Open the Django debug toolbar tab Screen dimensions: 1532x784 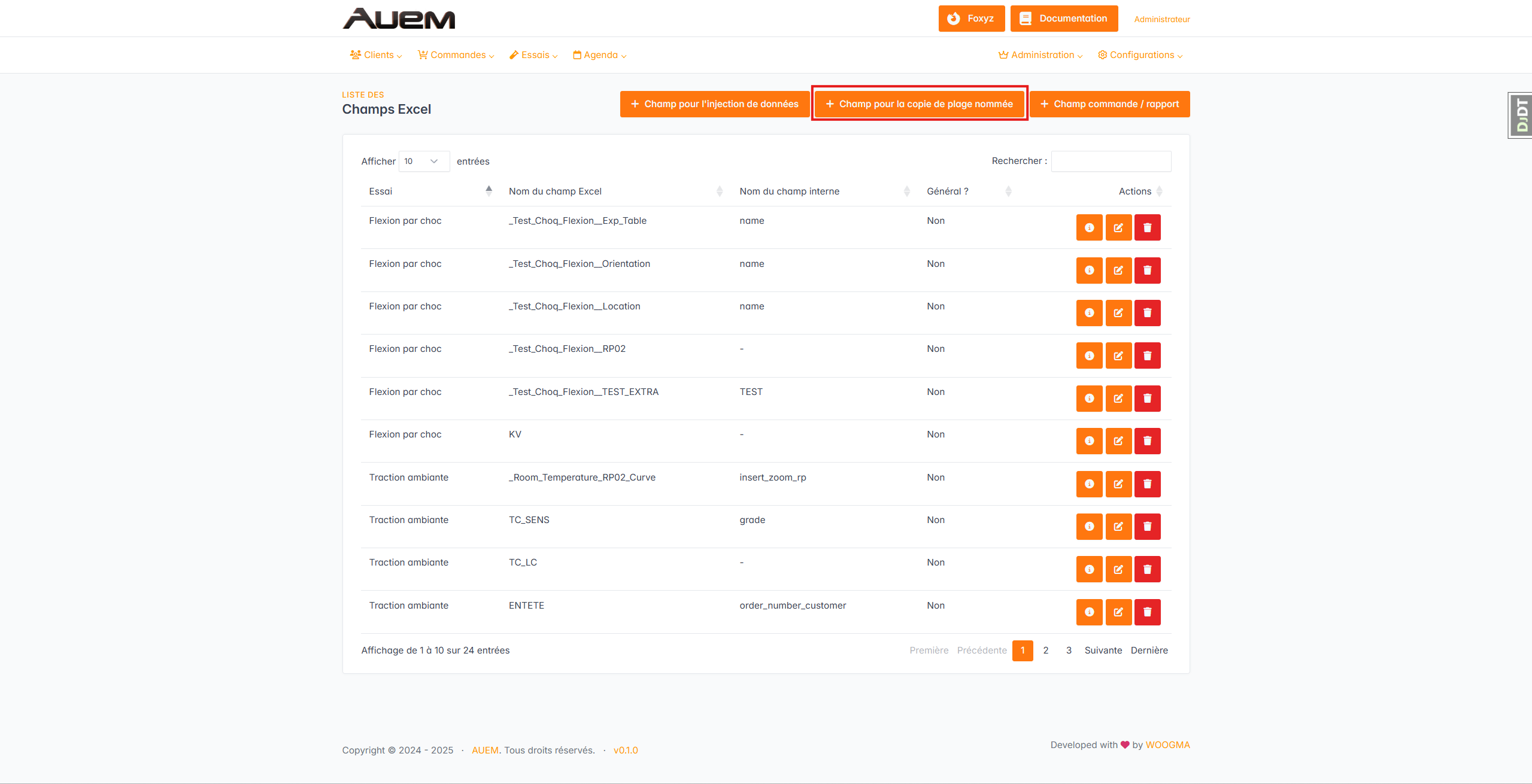(x=1521, y=116)
